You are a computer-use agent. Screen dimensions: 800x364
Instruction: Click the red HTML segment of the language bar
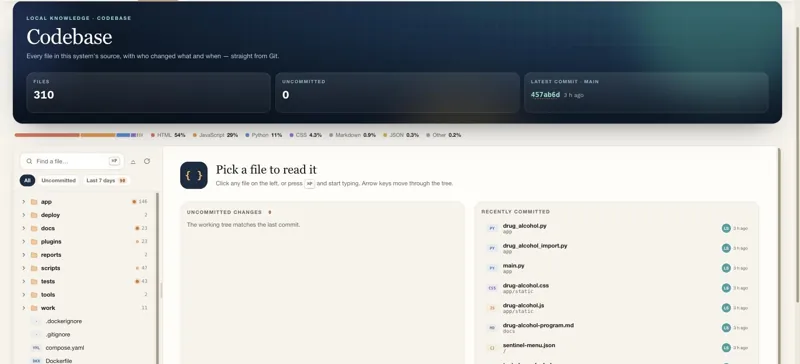[47, 135]
